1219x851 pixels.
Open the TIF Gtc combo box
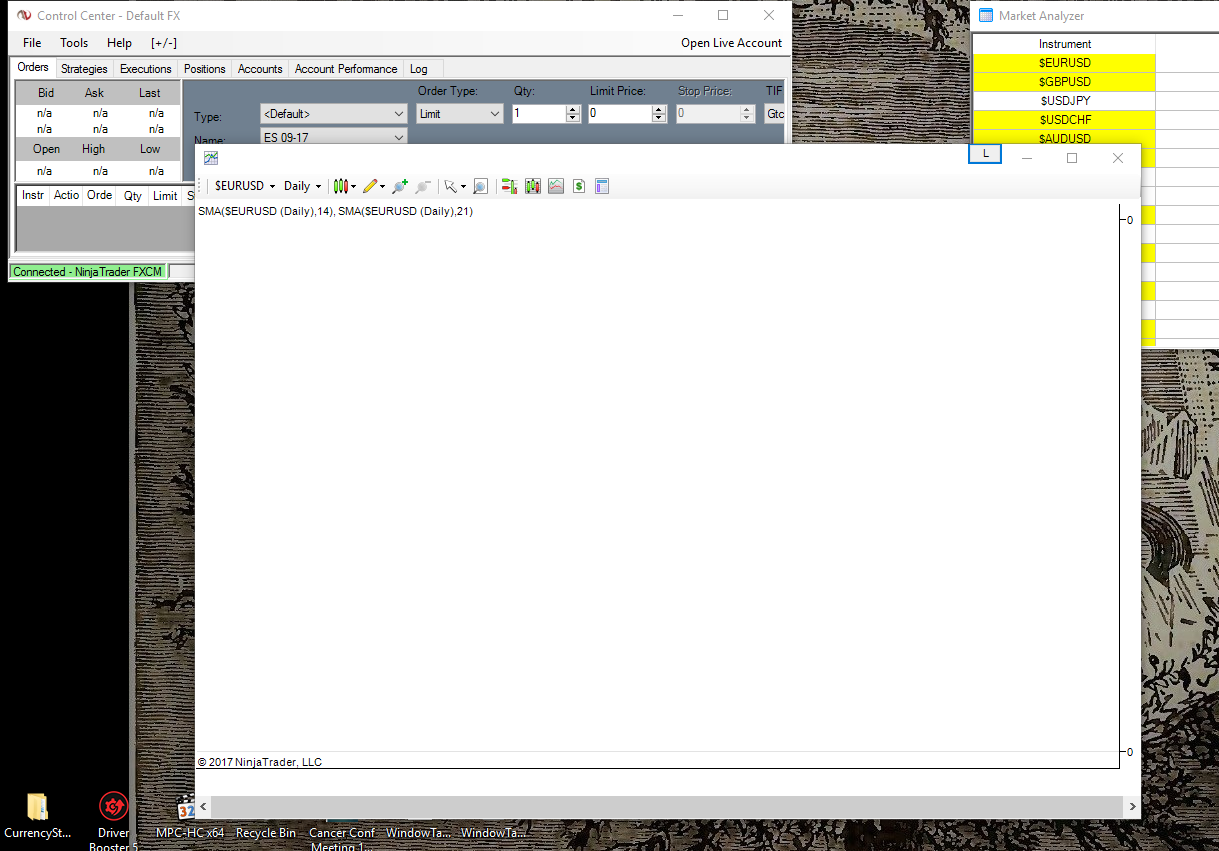coord(776,114)
